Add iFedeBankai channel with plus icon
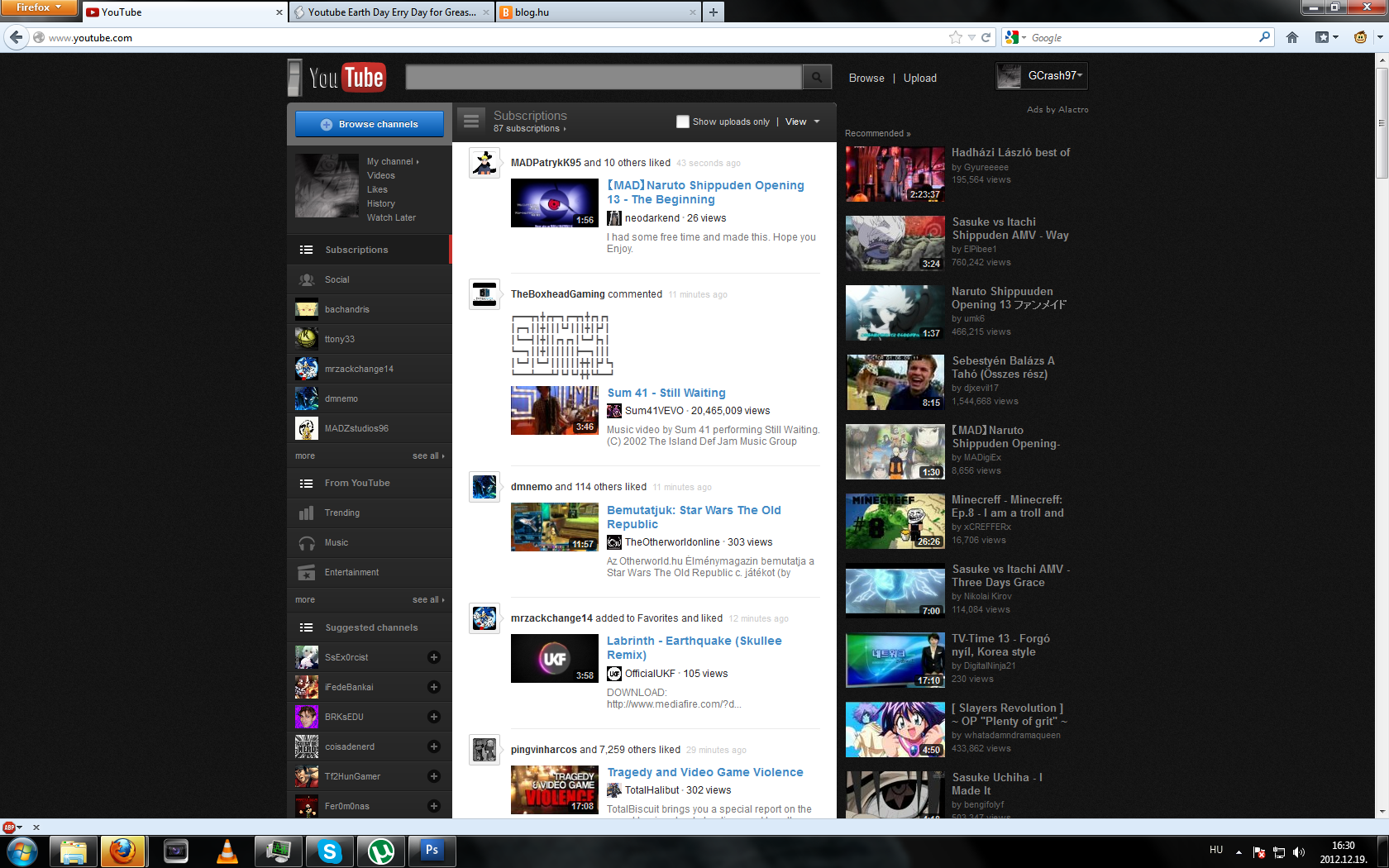 pyautogui.click(x=433, y=687)
